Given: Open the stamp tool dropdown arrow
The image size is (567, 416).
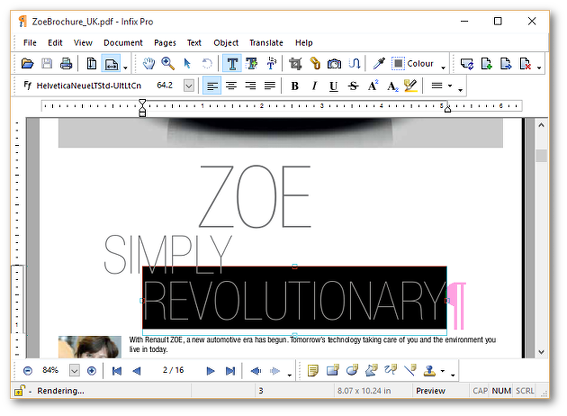Looking at the screenshot, I should pyautogui.click(x=443, y=371).
